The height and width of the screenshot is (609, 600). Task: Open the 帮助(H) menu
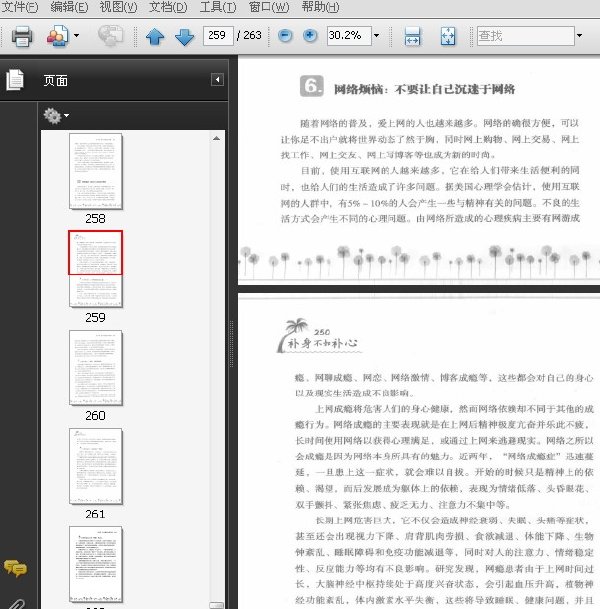pos(320,7)
